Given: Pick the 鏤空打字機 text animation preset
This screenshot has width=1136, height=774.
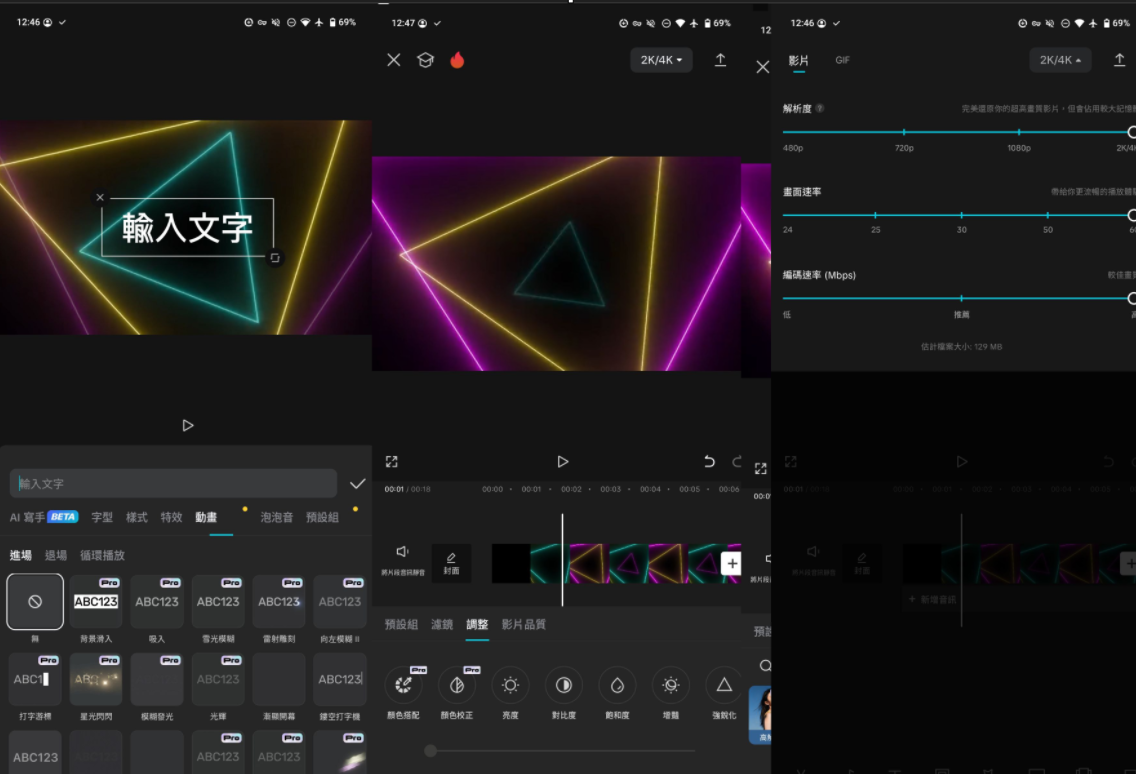Looking at the screenshot, I should pos(340,679).
